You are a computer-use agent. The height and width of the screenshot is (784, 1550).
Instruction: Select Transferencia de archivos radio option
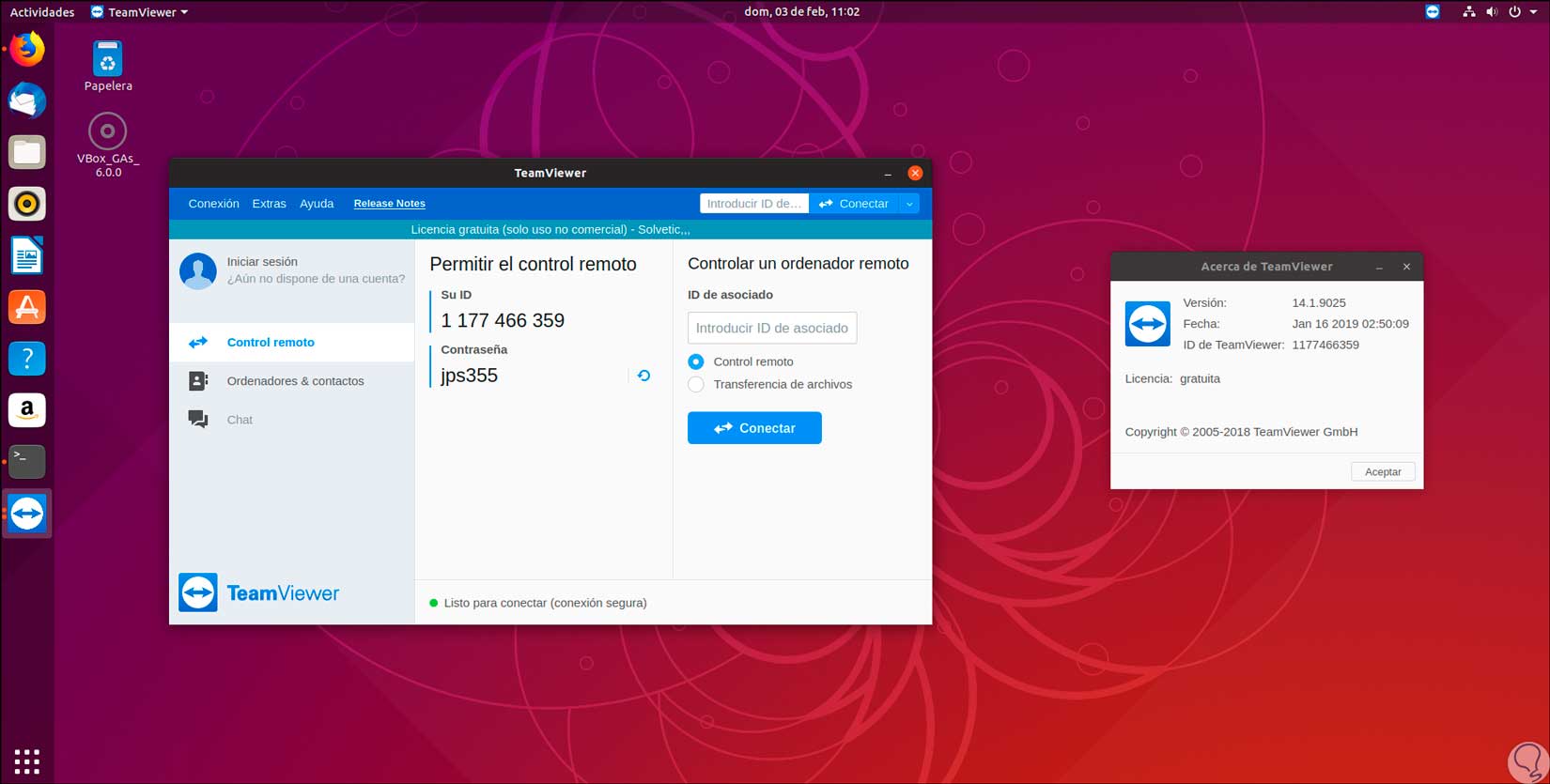point(696,384)
